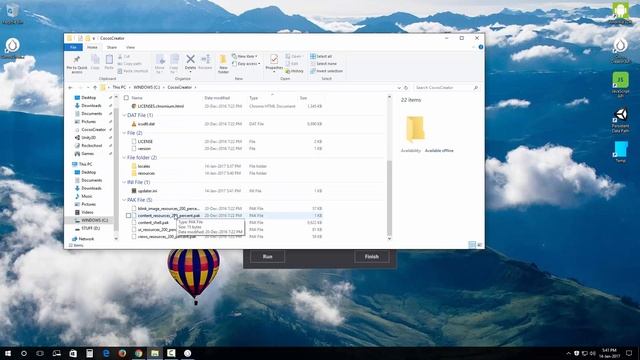
Task: Switch to the Home ribbon tab
Action: click(92, 47)
